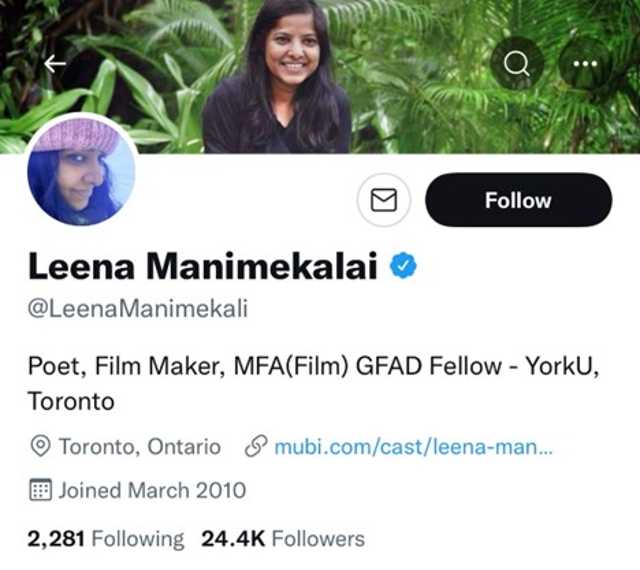This screenshot has height=570, width=640.
Task: Enlarge the round profile avatar photo
Action: [x=81, y=170]
